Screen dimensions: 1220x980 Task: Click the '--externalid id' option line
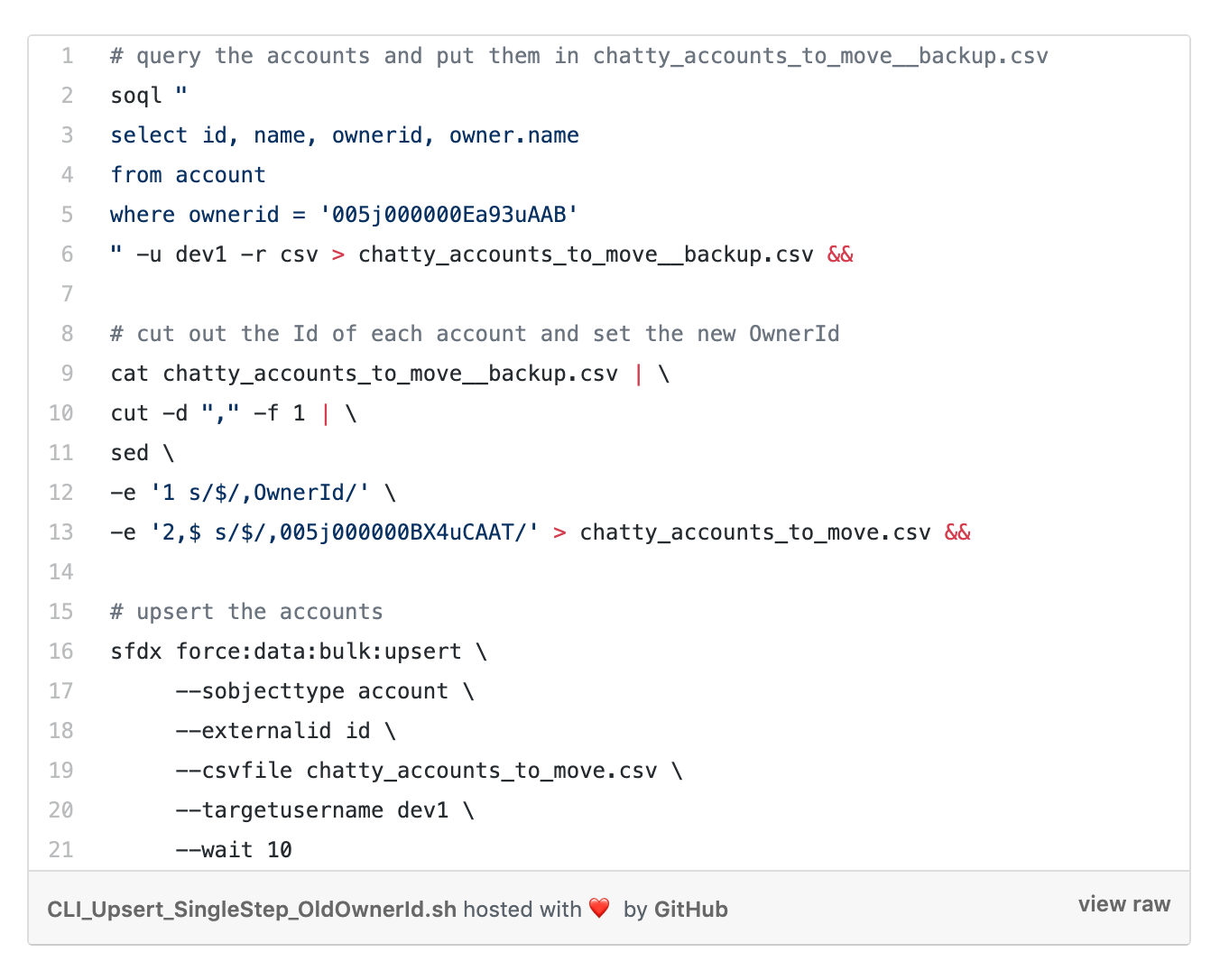coord(273,731)
